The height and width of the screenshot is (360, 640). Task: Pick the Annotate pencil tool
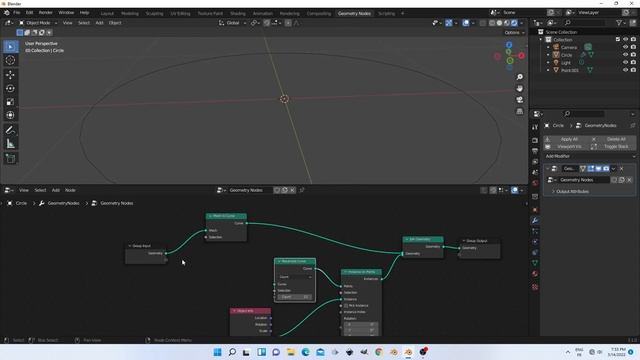point(10,130)
